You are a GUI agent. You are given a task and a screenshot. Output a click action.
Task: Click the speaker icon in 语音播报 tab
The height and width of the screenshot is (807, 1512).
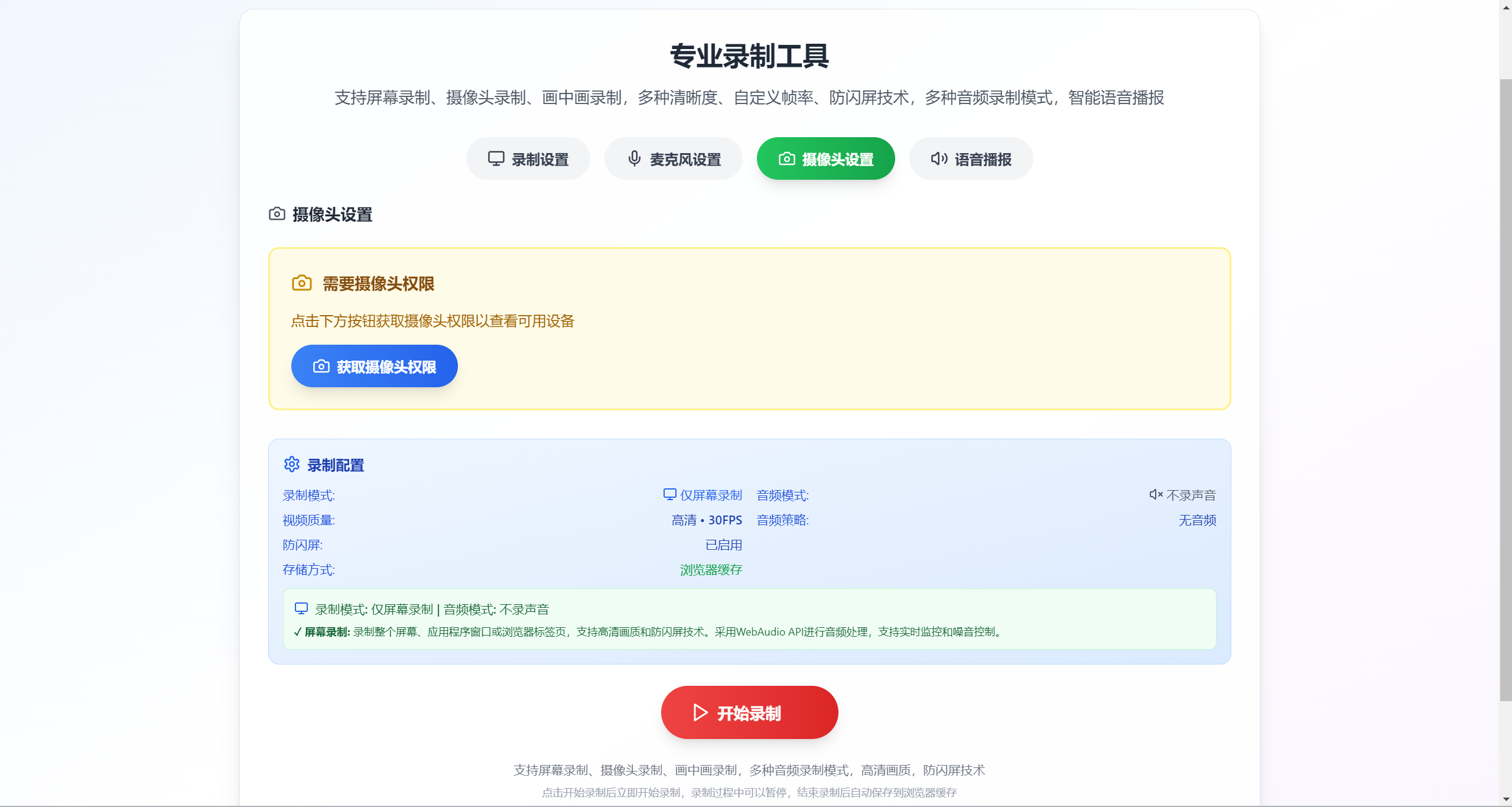click(939, 158)
